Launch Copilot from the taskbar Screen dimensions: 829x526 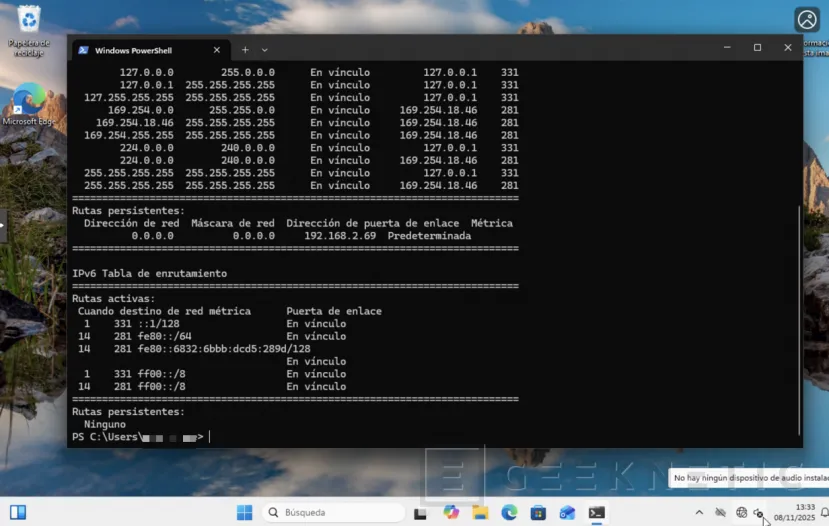click(x=451, y=512)
